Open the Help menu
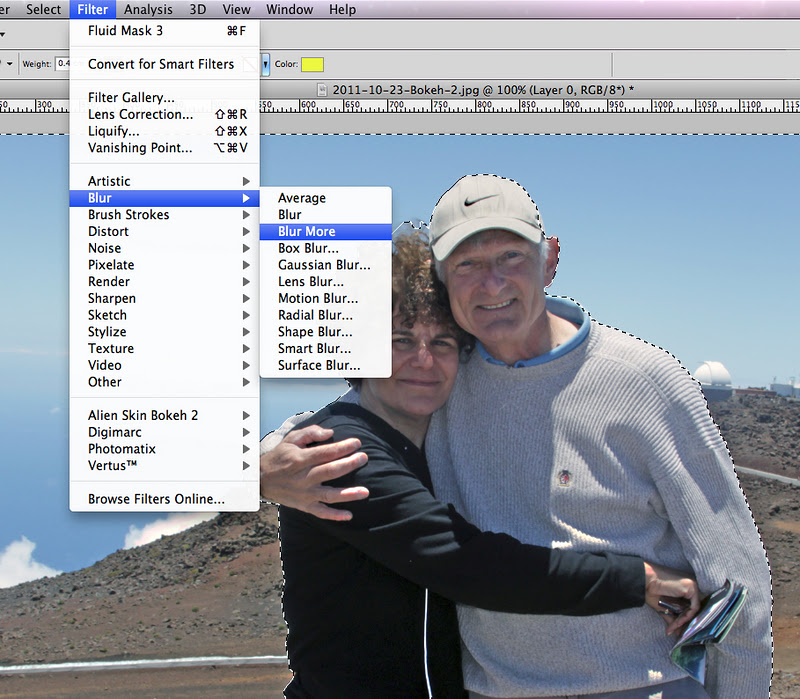The height and width of the screenshot is (699, 800). (x=342, y=9)
